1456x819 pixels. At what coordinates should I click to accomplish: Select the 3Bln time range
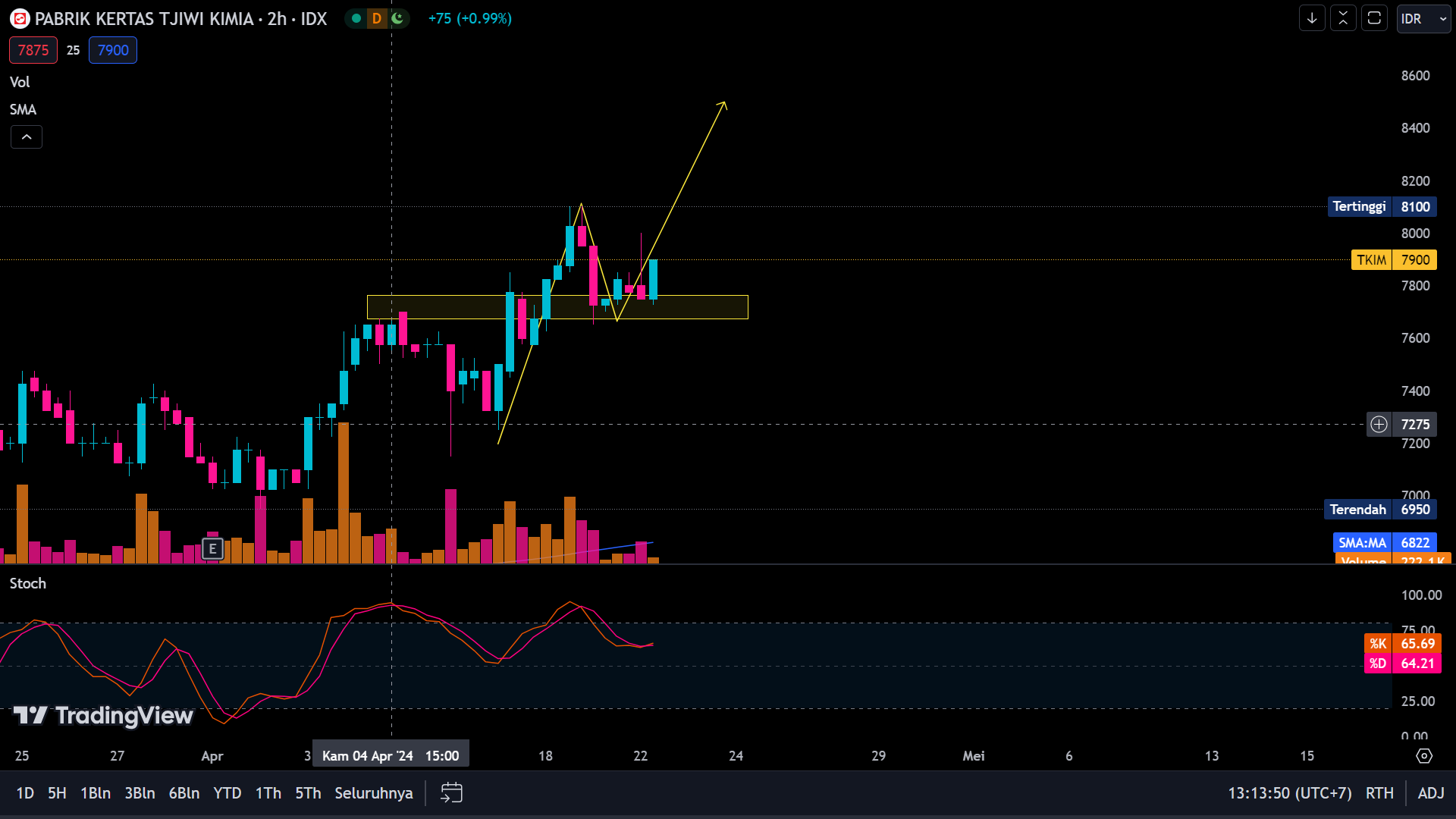(x=140, y=792)
